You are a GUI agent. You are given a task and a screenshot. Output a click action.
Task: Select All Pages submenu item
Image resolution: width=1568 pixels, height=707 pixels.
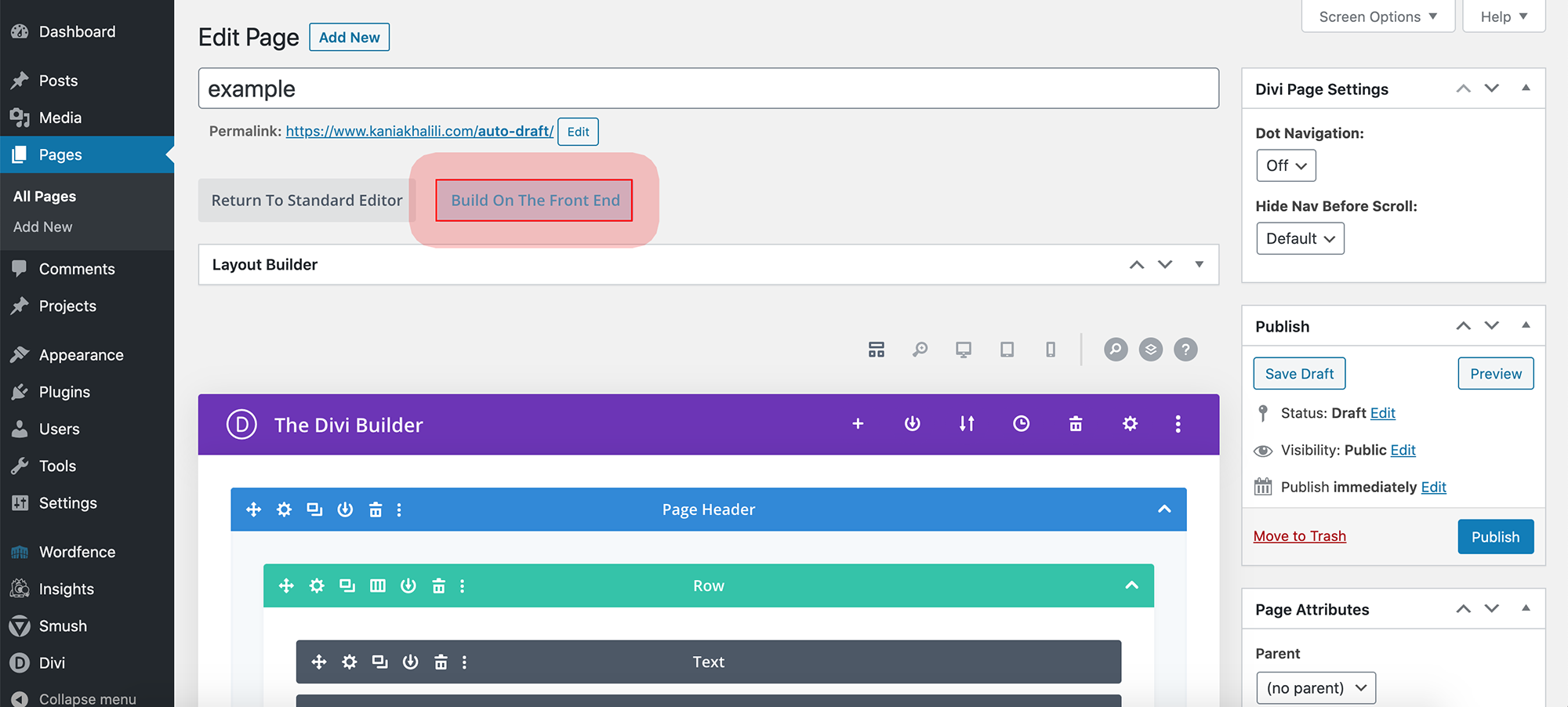[45, 196]
